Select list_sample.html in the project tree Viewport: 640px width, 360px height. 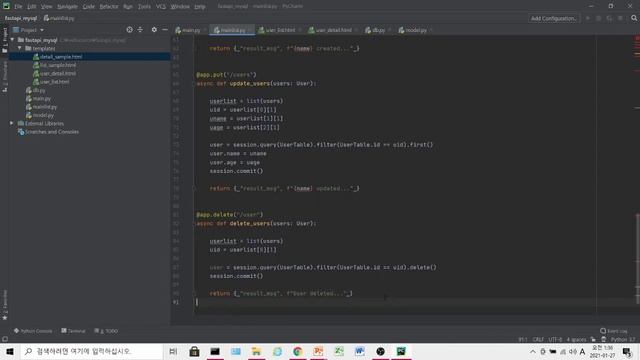58,65
